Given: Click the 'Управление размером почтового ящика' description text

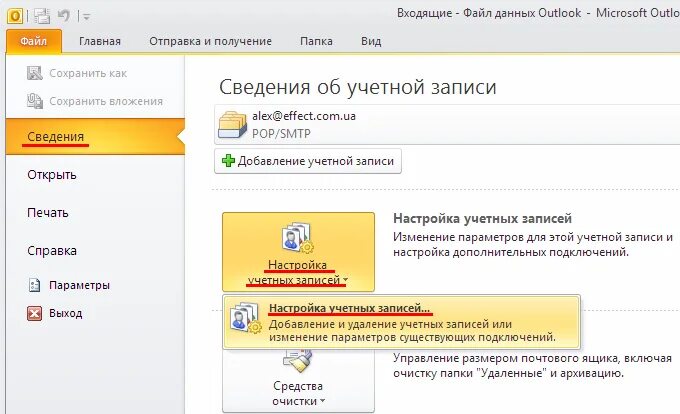Looking at the screenshot, I should [532, 365].
